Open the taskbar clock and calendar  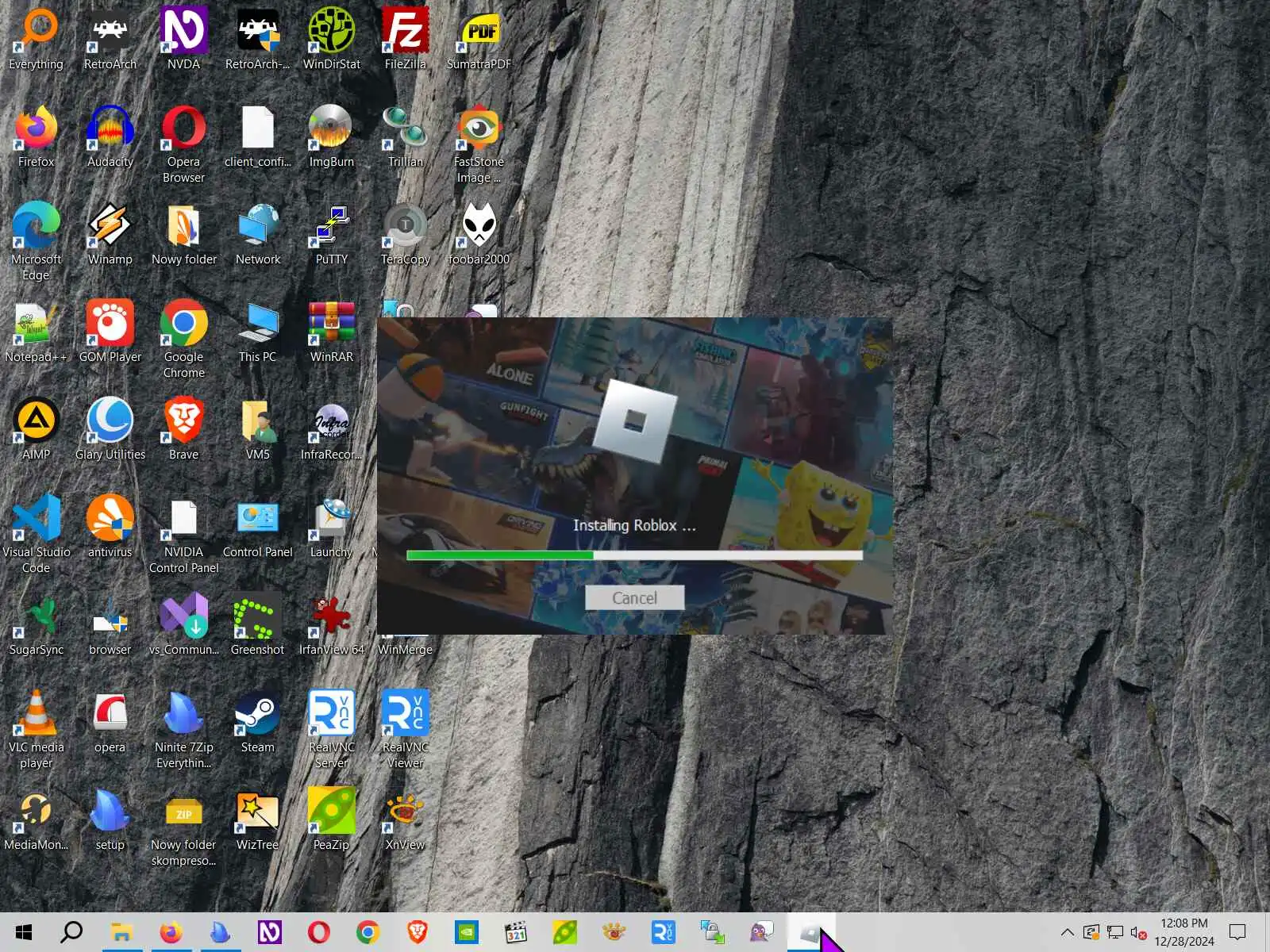(1184, 932)
